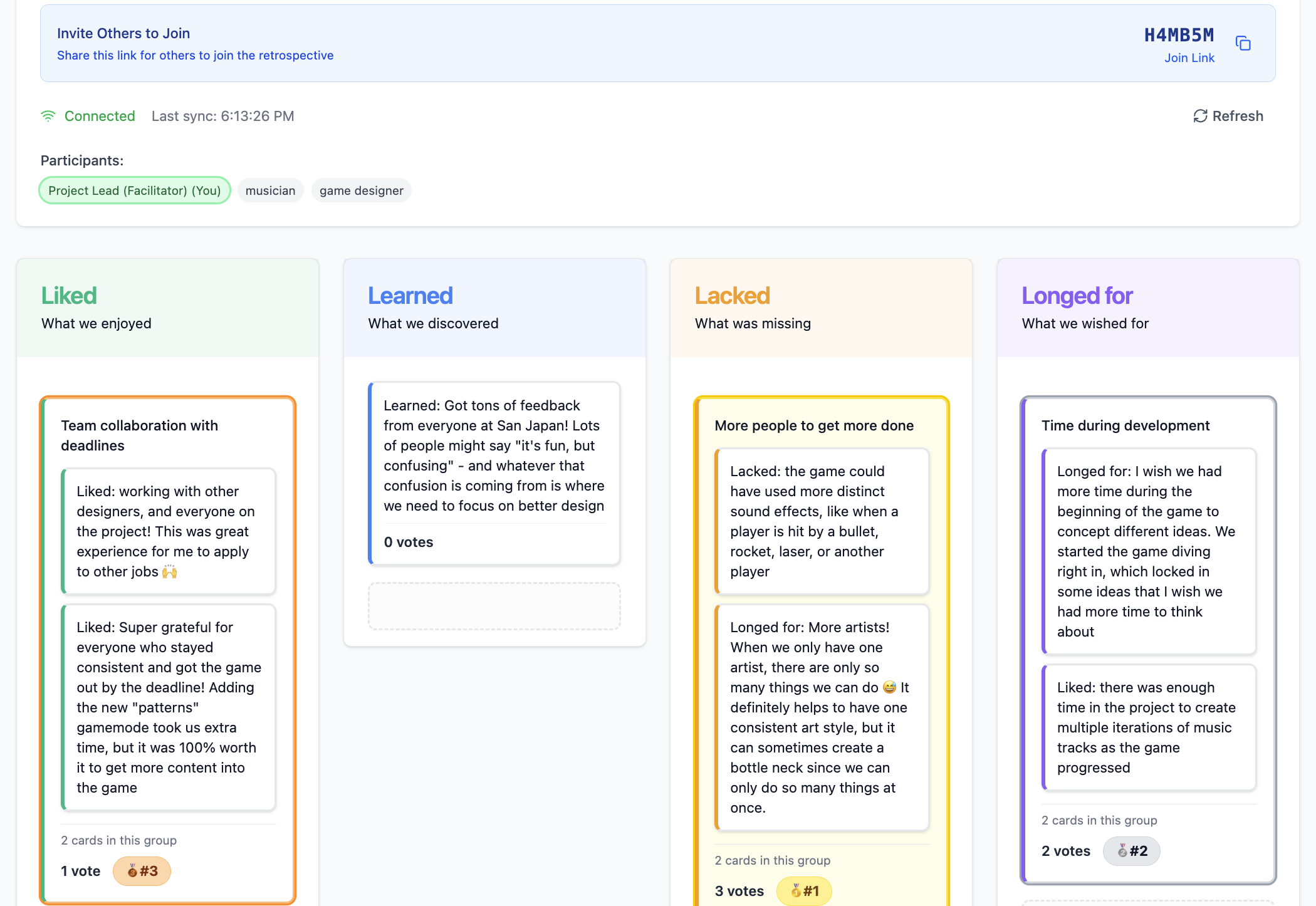Click the bronze medal #3 badge
The image size is (1316, 906).
(x=142, y=871)
